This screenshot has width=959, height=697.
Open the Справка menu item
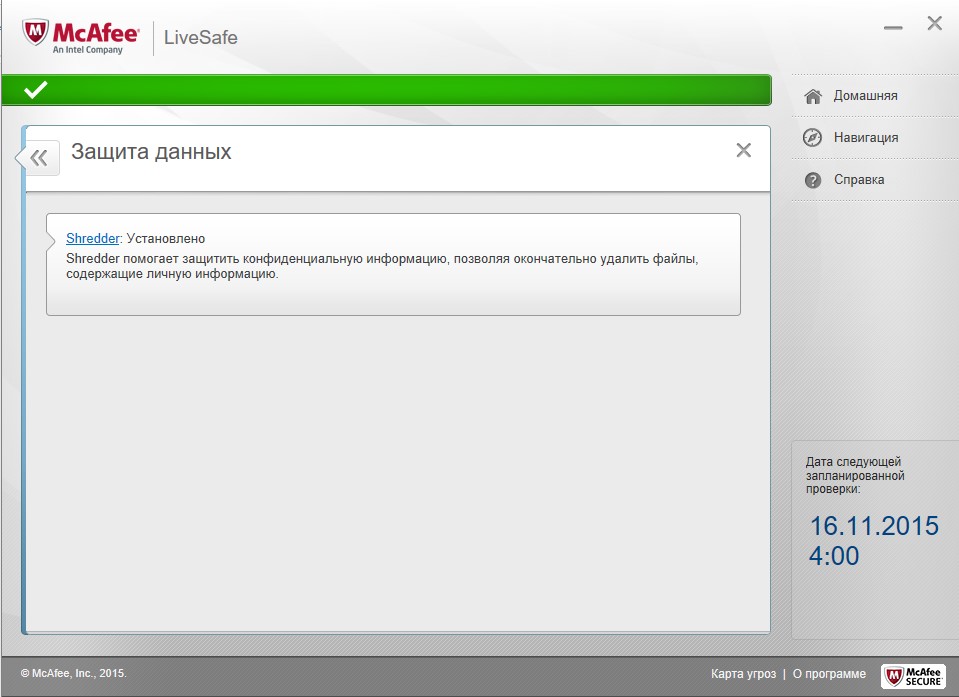pyautogui.click(x=859, y=180)
